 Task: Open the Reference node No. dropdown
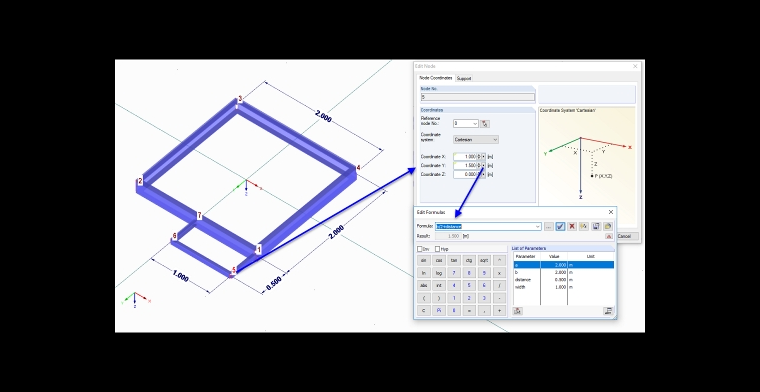(475, 124)
